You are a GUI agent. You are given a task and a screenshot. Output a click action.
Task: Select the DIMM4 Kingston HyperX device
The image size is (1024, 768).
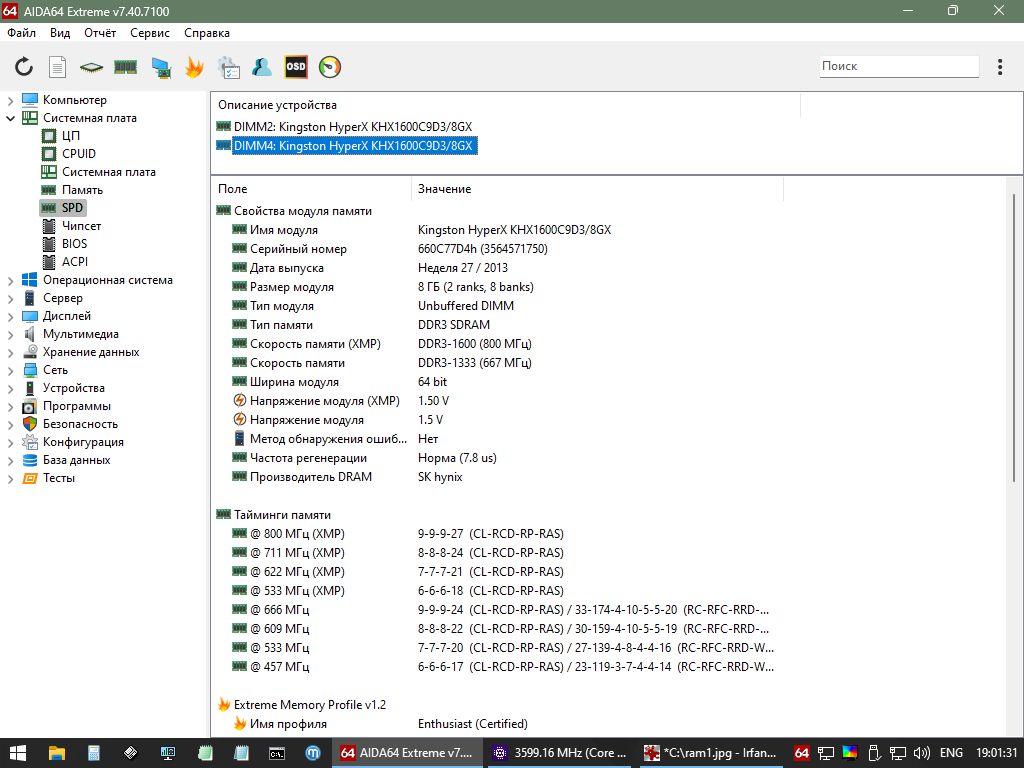coord(353,146)
